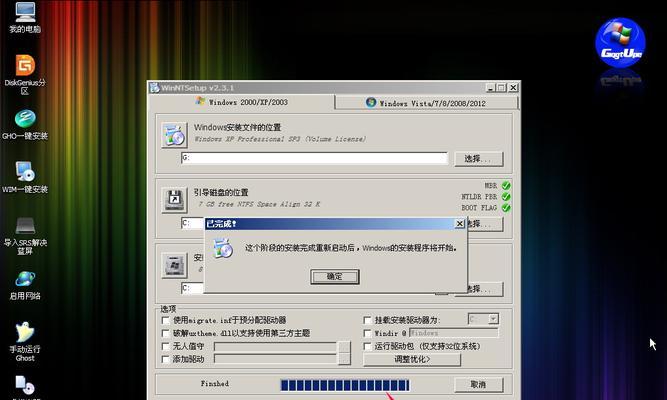Click 选择 for the Windows install files location

pyautogui.click(x=479, y=159)
